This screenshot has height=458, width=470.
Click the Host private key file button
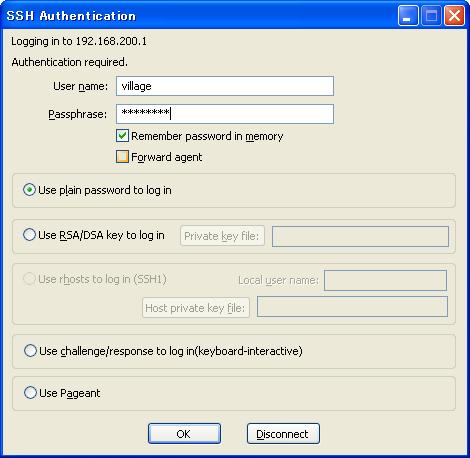pyautogui.click(x=196, y=308)
